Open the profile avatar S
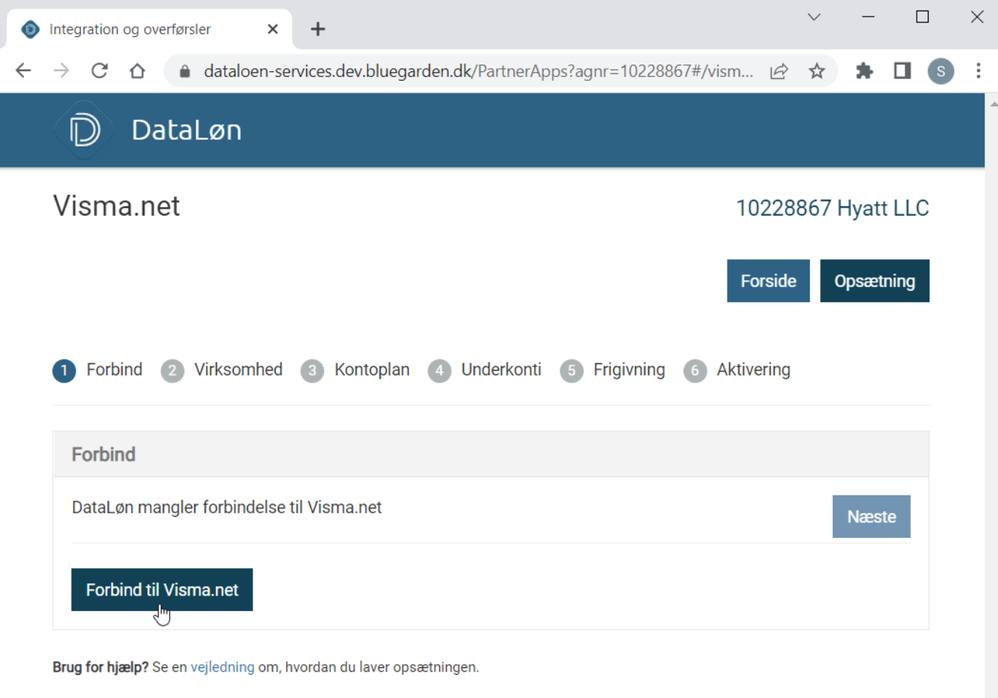The height and width of the screenshot is (698, 998). point(941,71)
